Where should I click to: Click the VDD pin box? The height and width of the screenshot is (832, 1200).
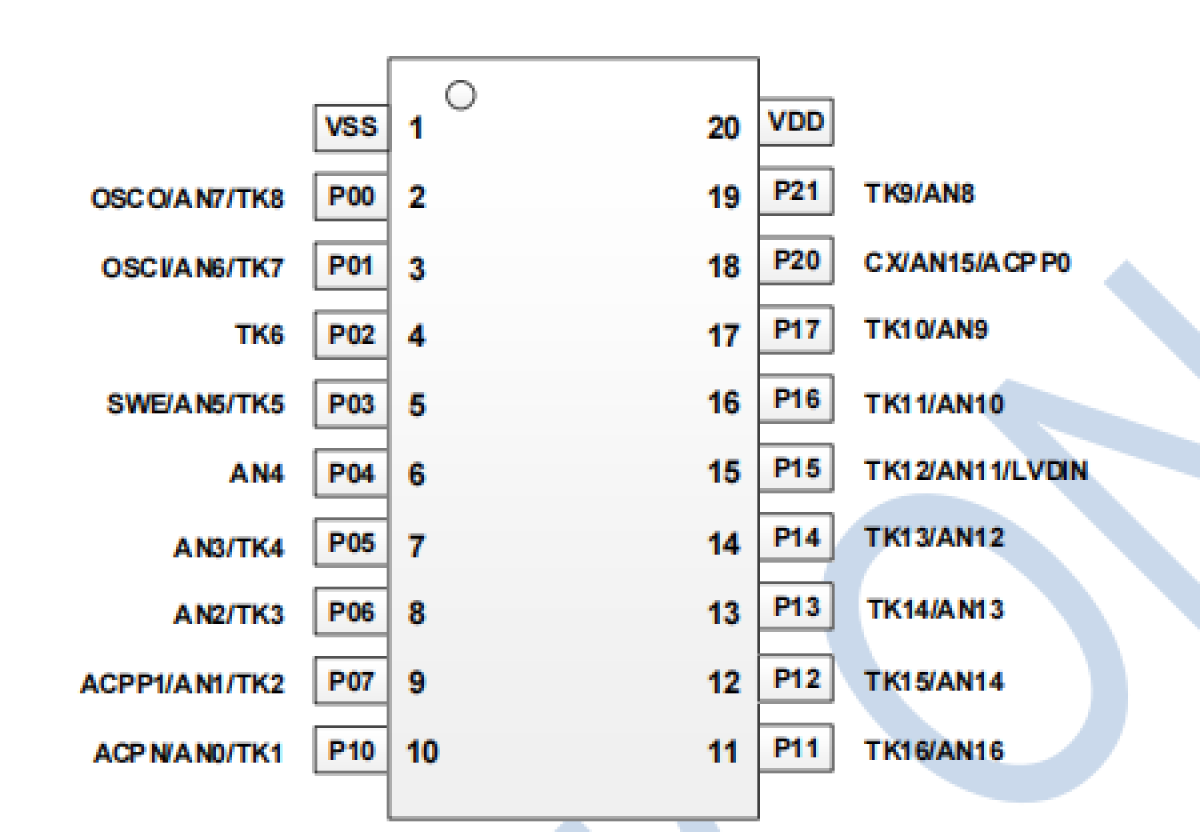point(796,123)
